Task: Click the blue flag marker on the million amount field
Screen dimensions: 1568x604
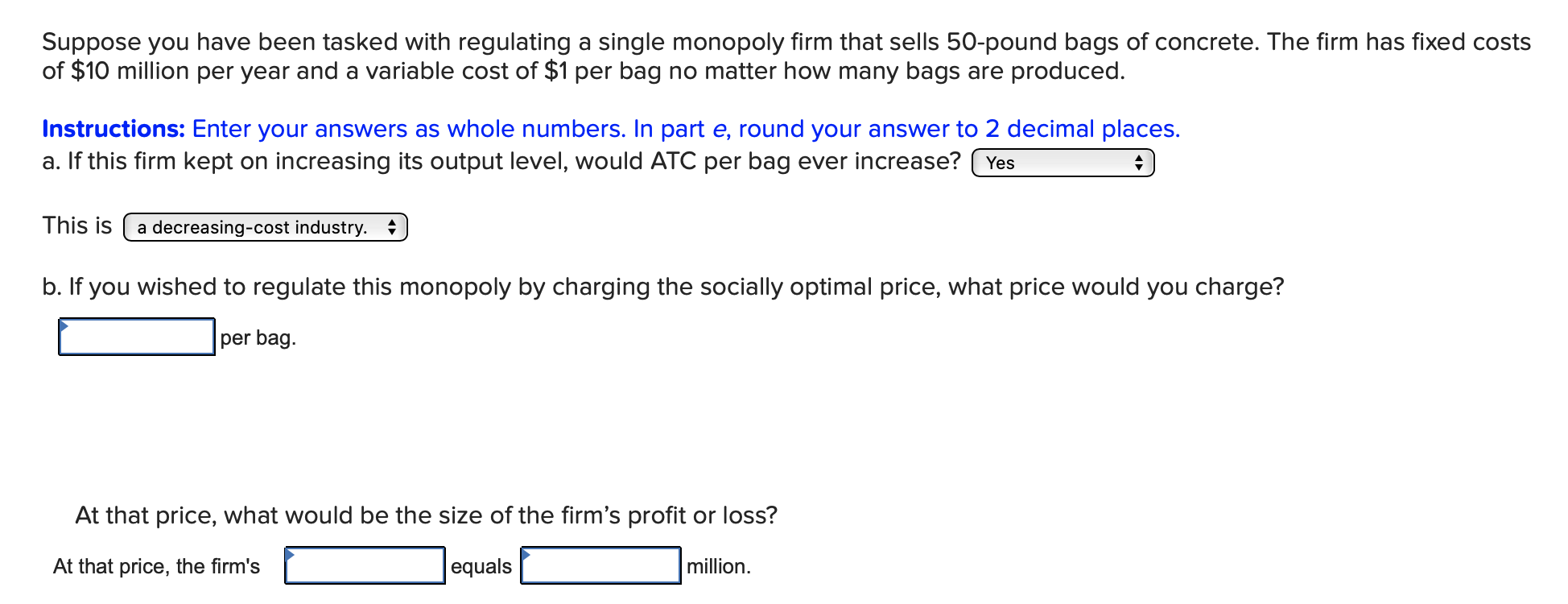Action: pos(527,556)
